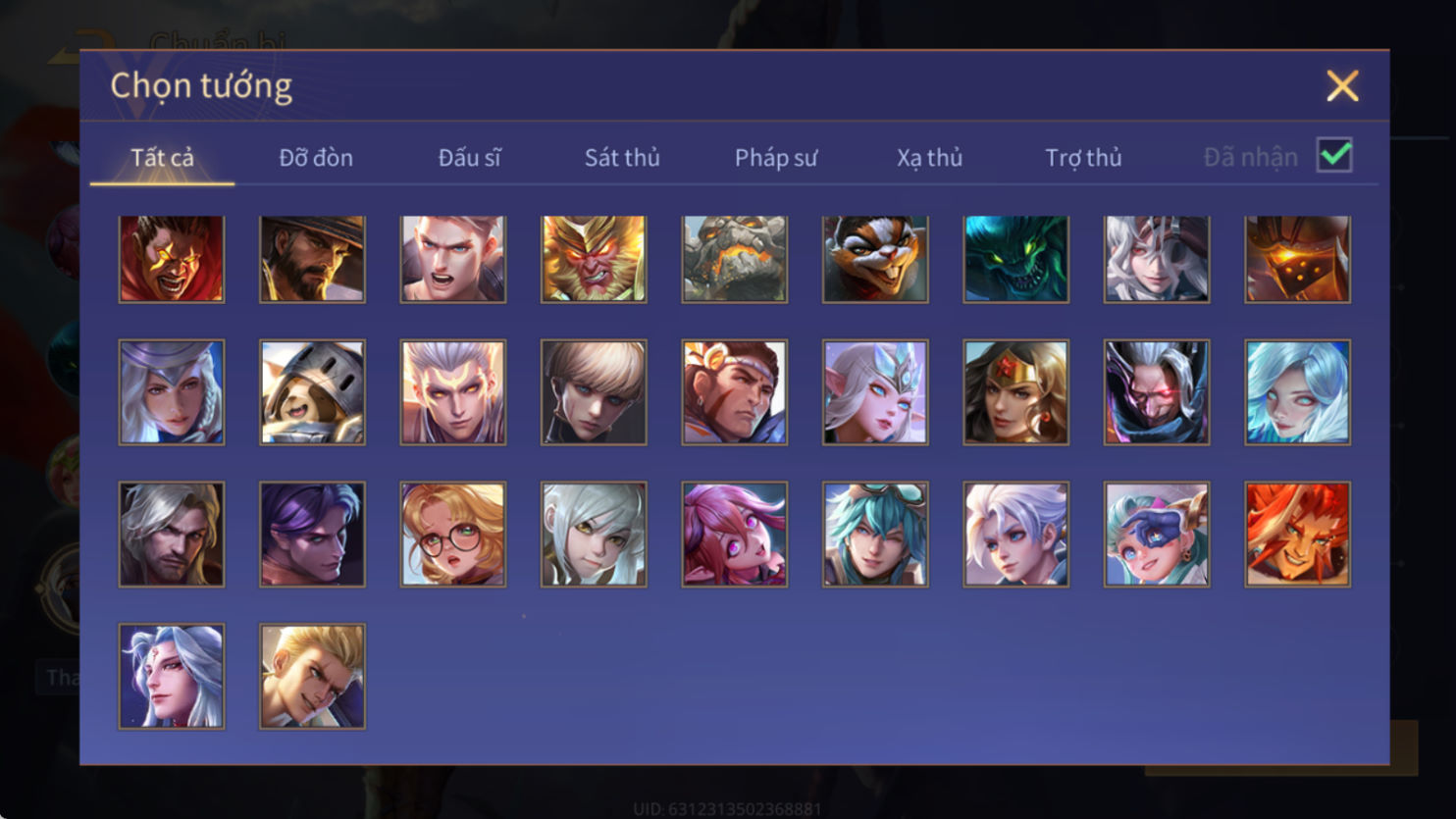1456x819 pixels.
Task: Switch to the Pháp sư tab
Action: (x=776, y=157)
